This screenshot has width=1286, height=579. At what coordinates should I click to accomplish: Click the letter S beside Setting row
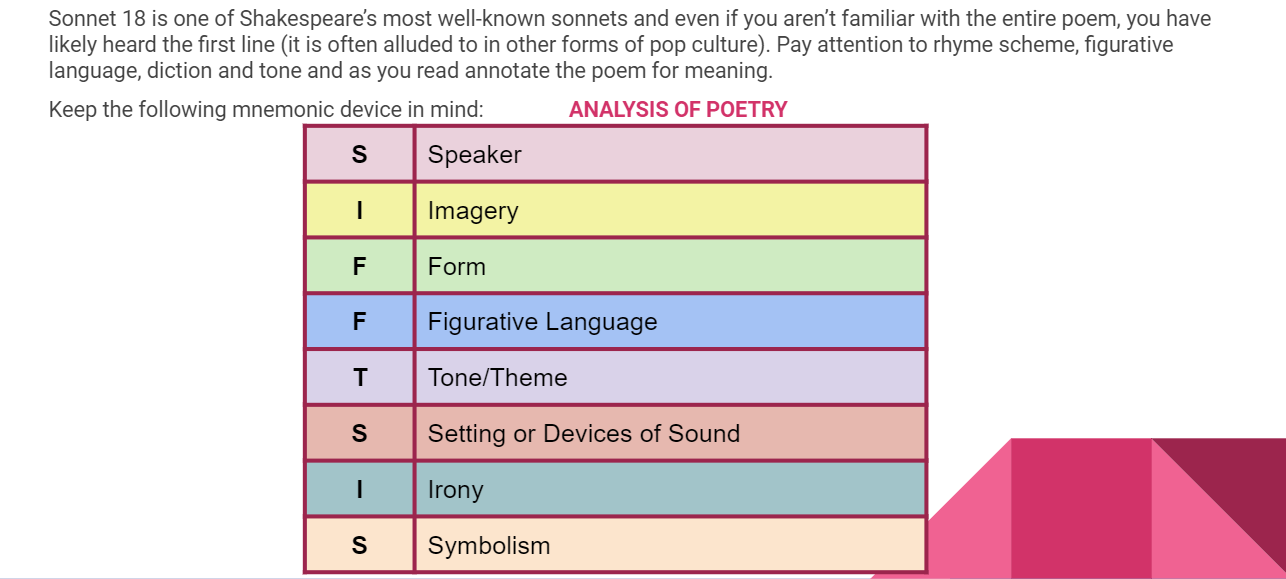359,434
